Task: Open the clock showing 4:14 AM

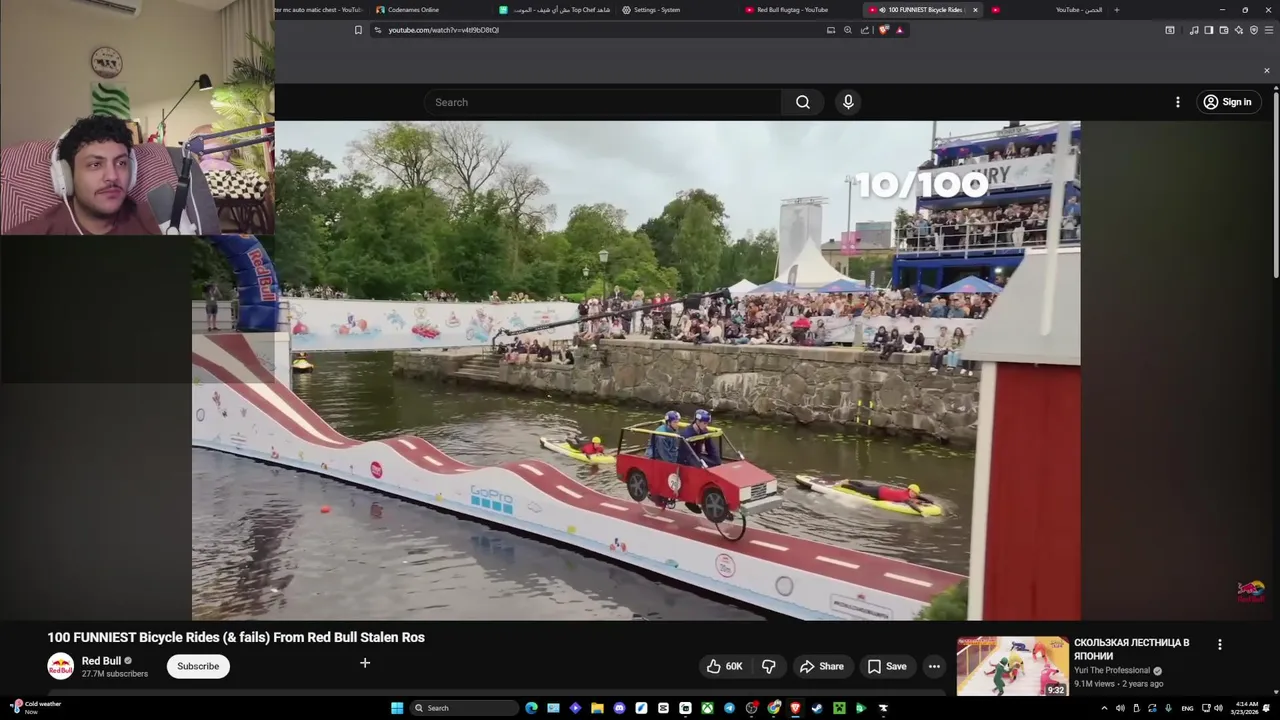Action: click(1245, 708)
